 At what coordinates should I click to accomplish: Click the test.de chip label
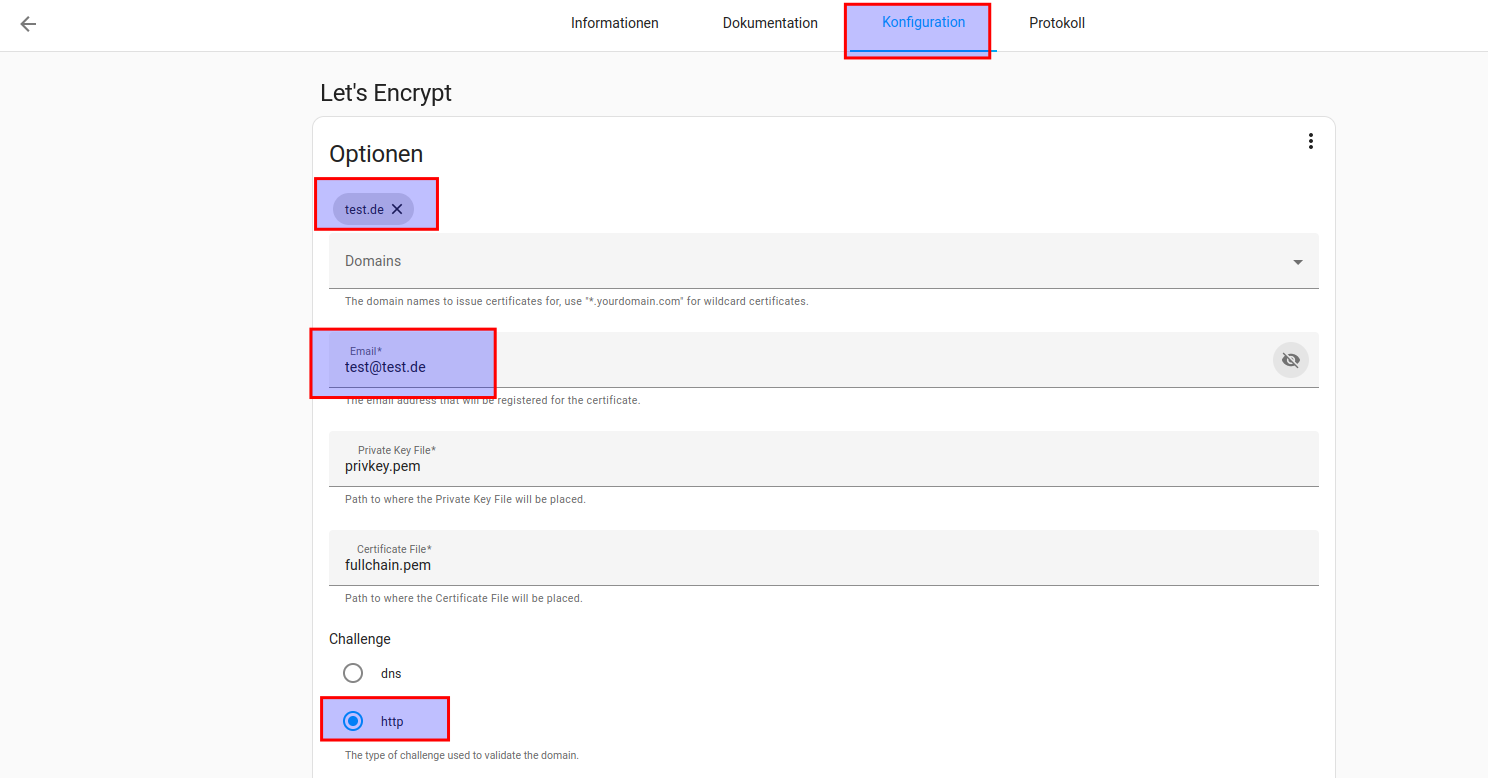pos(364,209)
